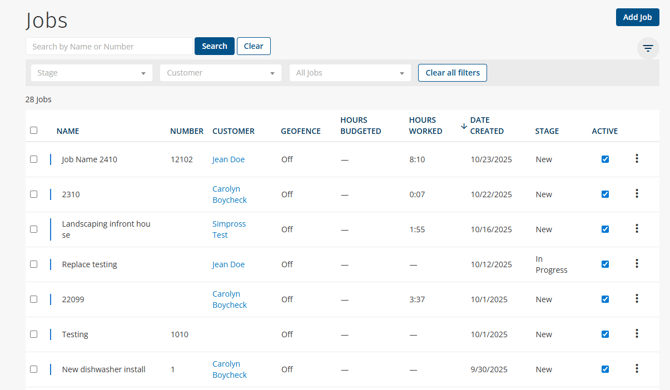Click the Add Job button
Viewport: 670px width, 390px height.
[x=637, y=17]
